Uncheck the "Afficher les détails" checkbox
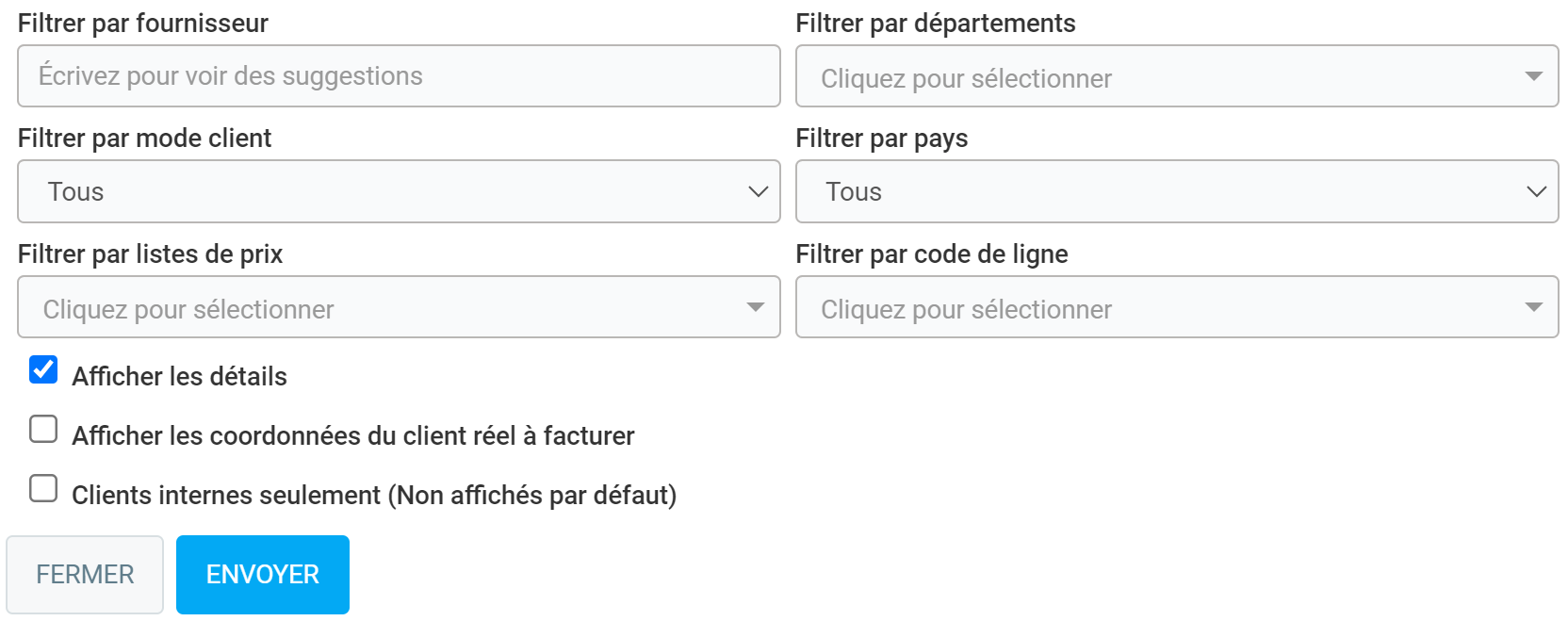The image size is (1568, 621). click(43, 369)
